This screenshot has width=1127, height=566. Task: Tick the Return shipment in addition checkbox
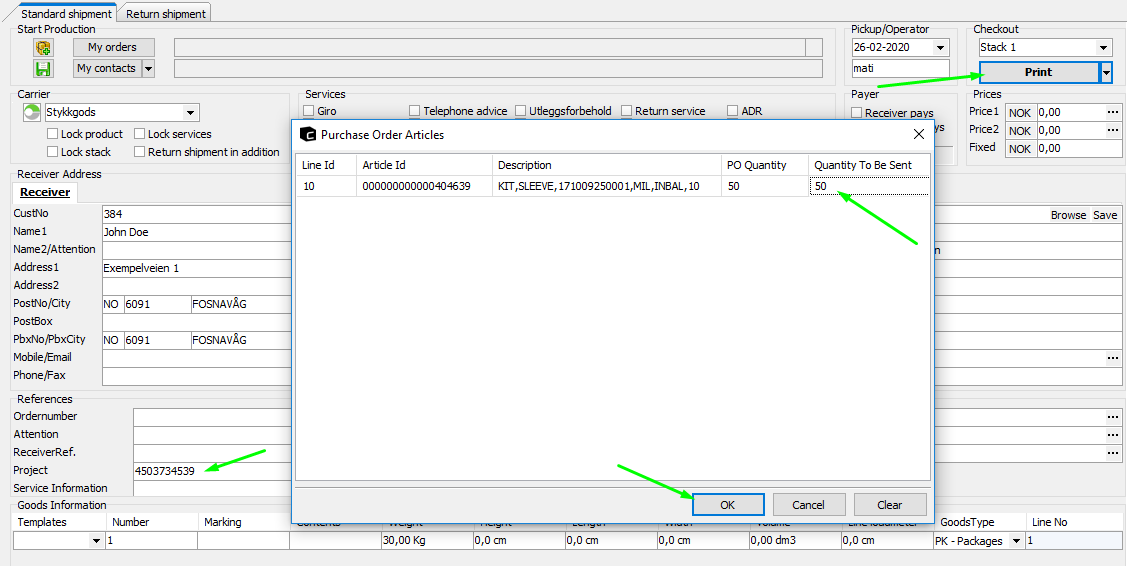pos(140,152)
